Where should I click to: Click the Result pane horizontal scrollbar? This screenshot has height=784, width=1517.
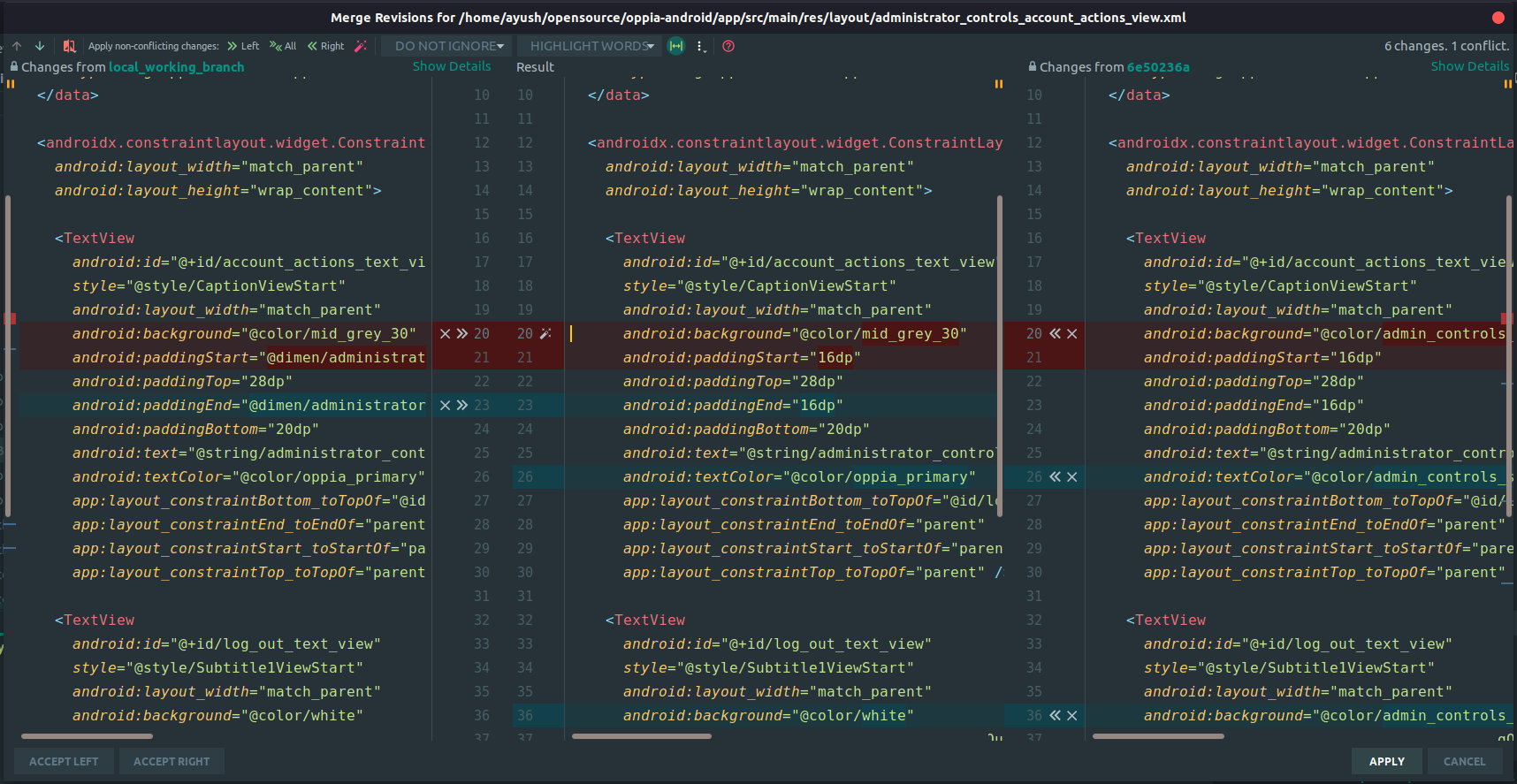(642, 735)
